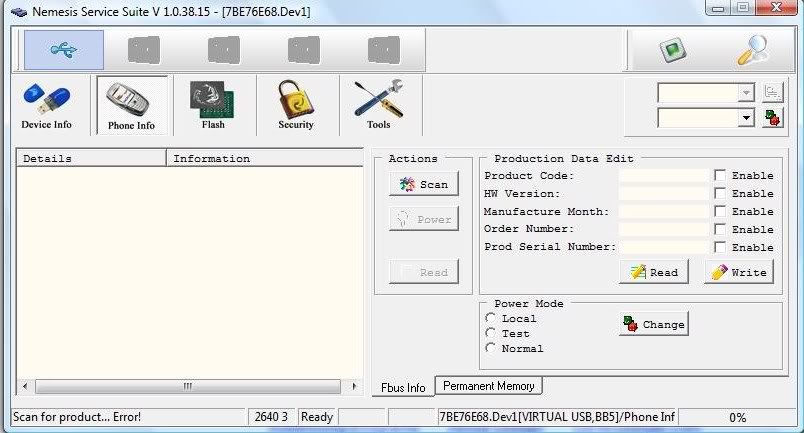The image size is (804, 433).
Task: Select the USB connection icon
Action: pos(63,49)
